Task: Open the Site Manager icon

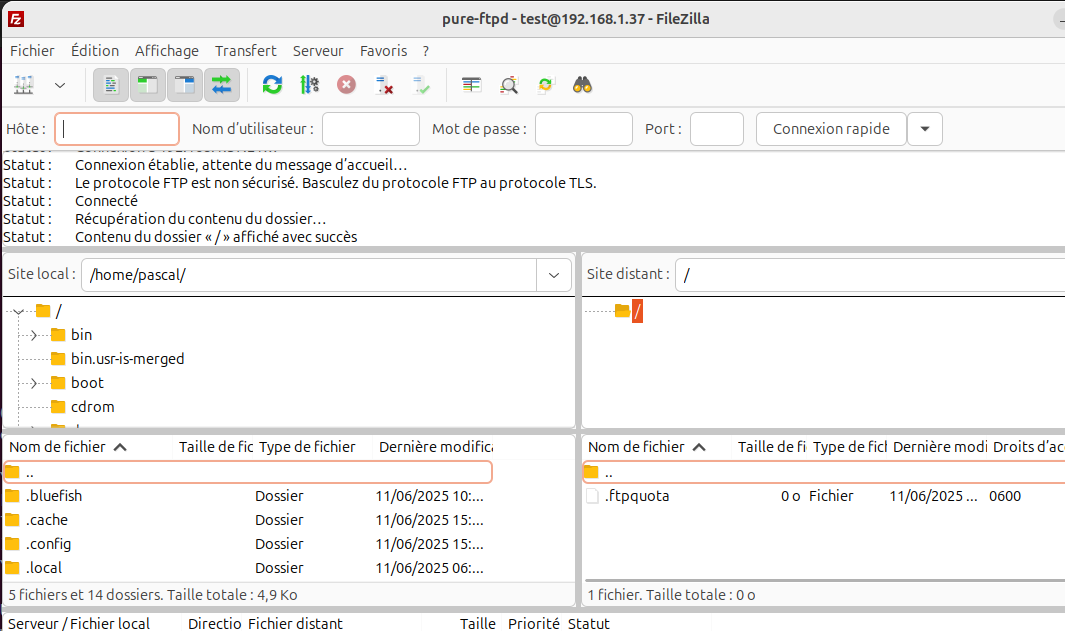Action: (24, 85)
